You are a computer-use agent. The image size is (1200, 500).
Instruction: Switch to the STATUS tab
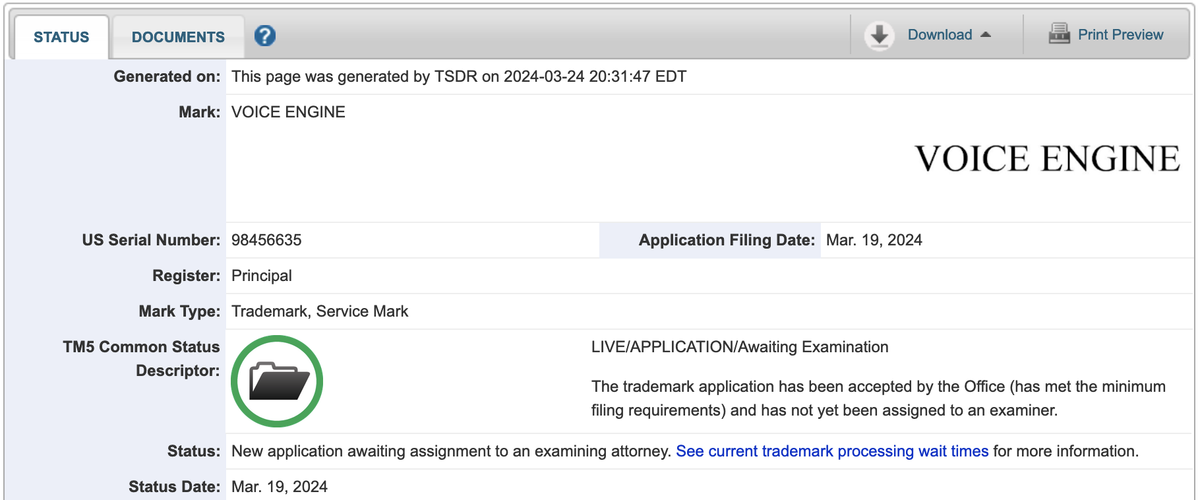[x=61, y=37]
